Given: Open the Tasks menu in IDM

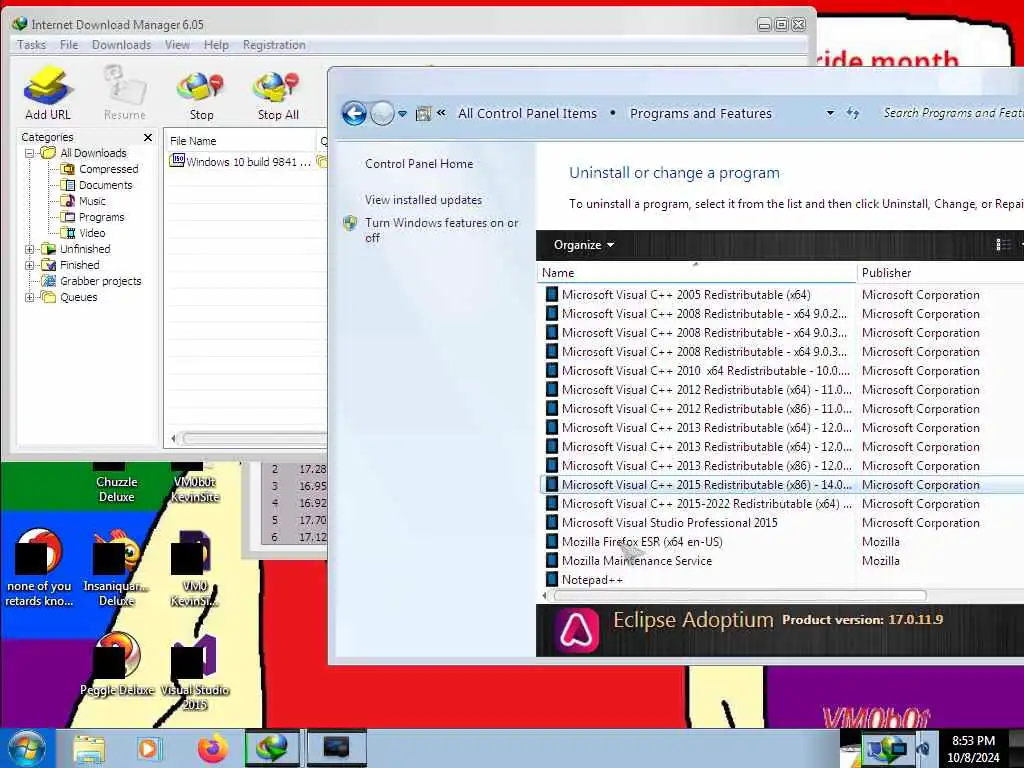Looking at the screenshot, I should (31, 45).
